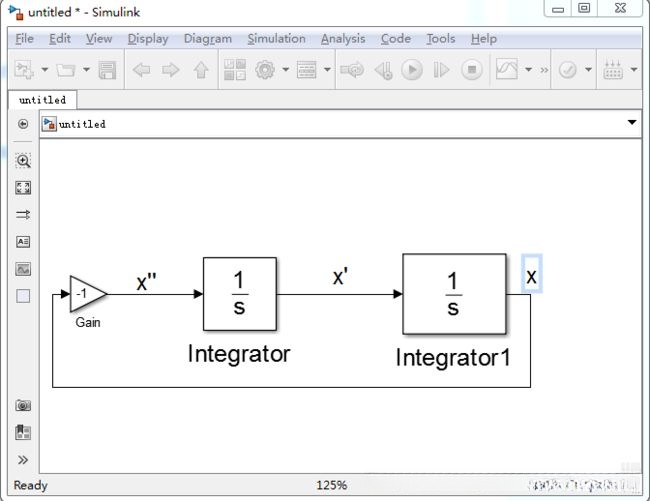Open the Display menu
650x501 pixels.
tap(148, 39)
